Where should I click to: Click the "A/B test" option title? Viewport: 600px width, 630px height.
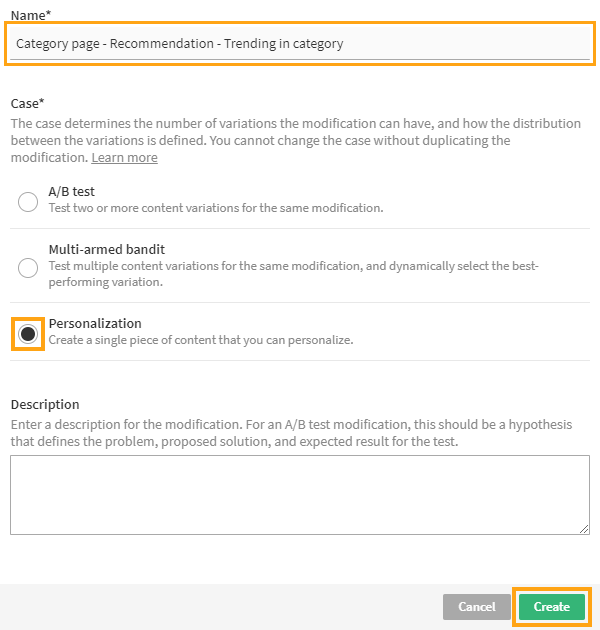pos(72,191)
